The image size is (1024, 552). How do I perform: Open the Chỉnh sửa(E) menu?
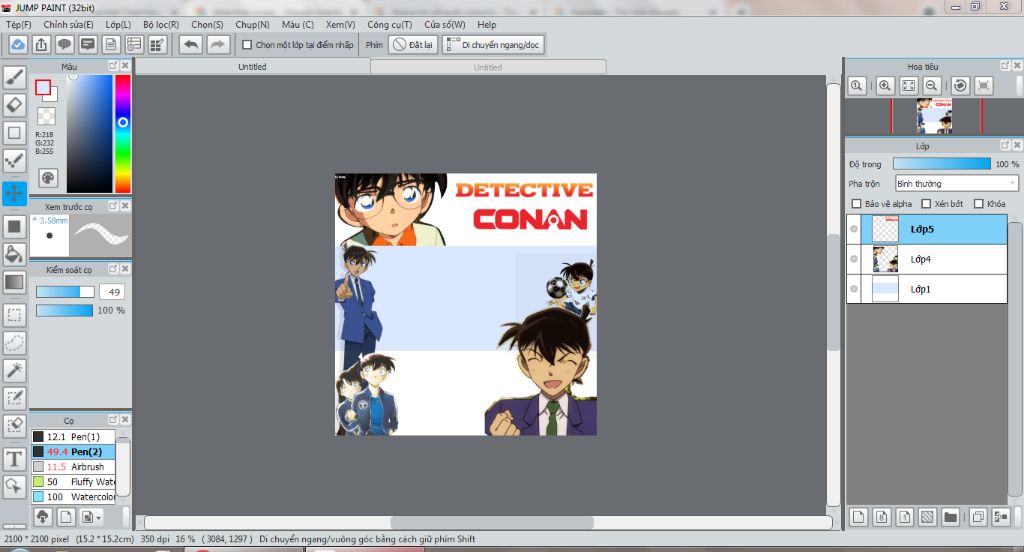click(x=68, y=24)
